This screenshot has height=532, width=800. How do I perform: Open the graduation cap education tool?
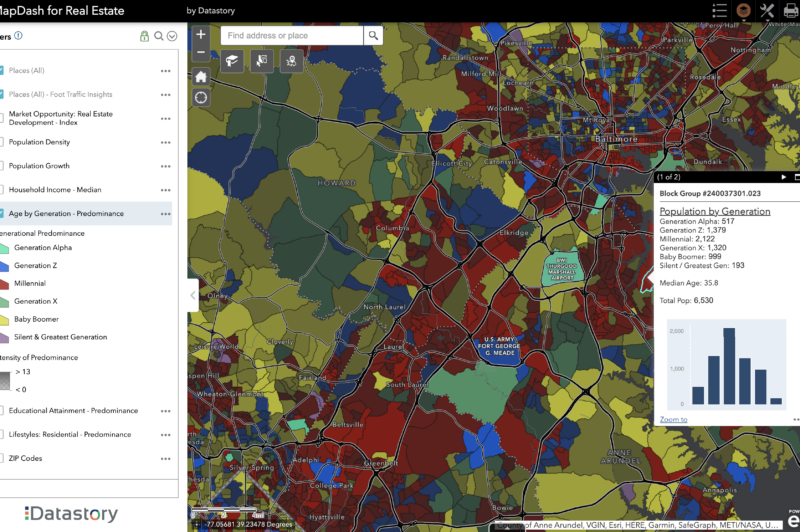[x=232, y=61]
